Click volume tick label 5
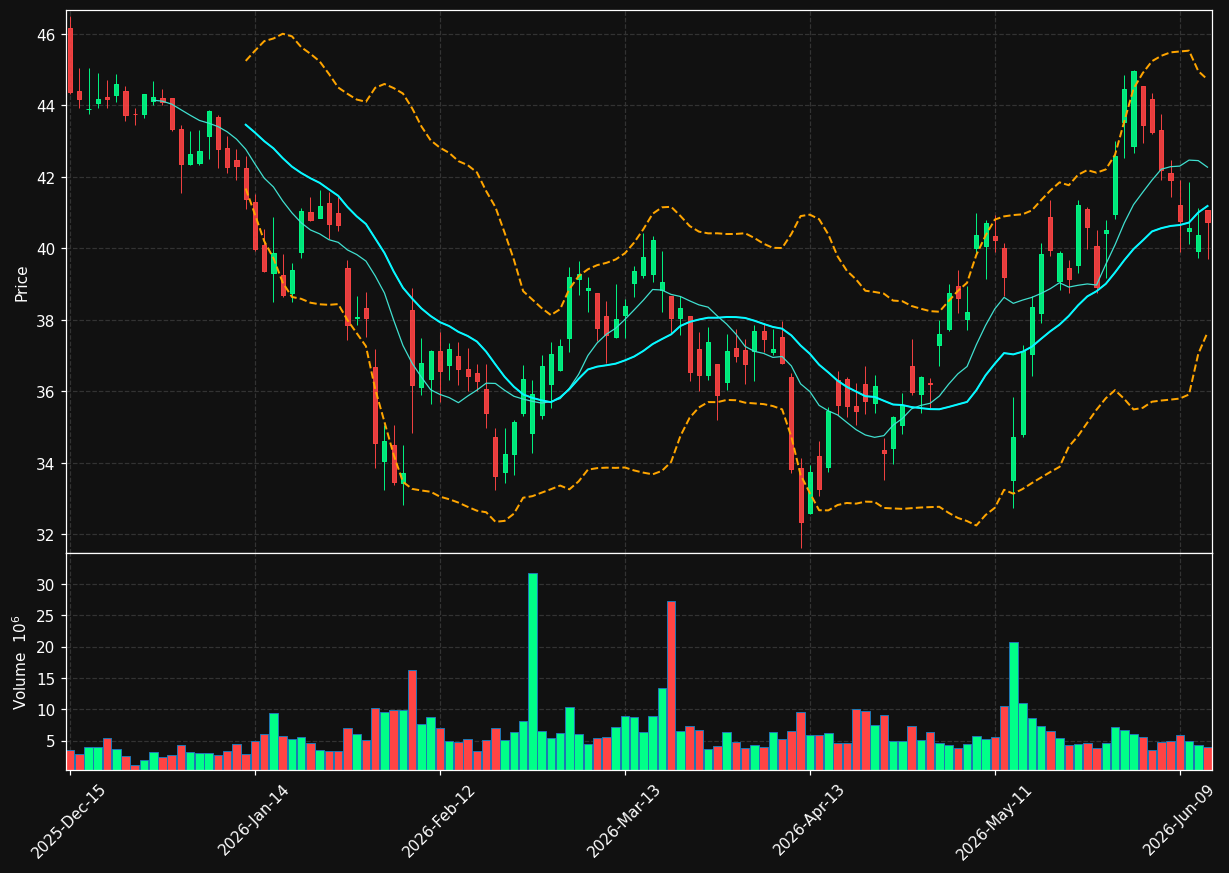 pos(51,742)
